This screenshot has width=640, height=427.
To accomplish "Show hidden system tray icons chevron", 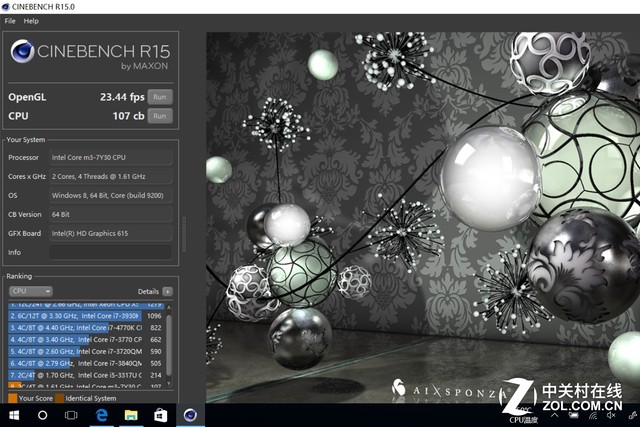I will [x=555, y=415].
